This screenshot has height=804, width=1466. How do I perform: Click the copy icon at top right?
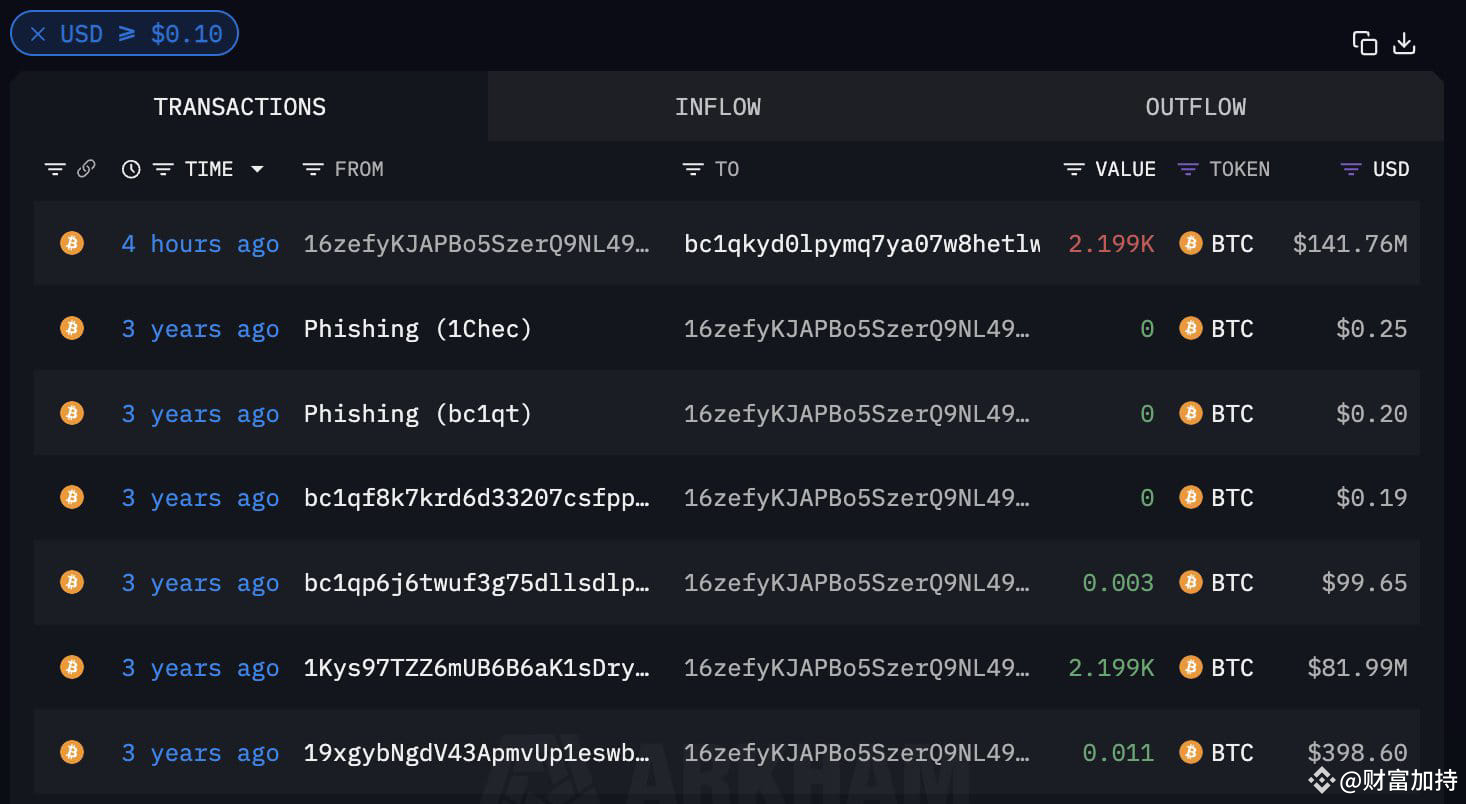click(x=1364, y=43)
